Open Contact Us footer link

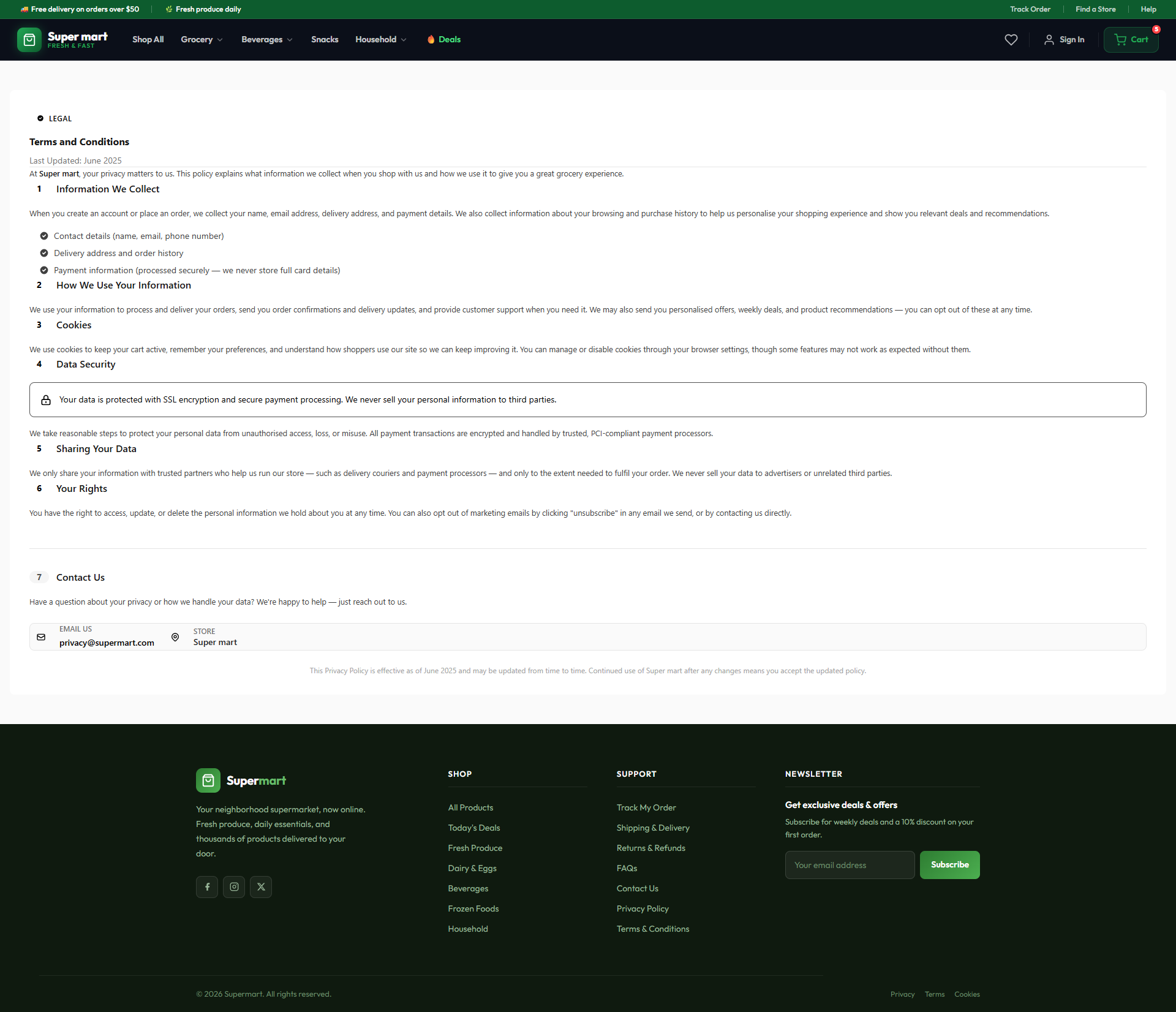[x=638, y=888]
